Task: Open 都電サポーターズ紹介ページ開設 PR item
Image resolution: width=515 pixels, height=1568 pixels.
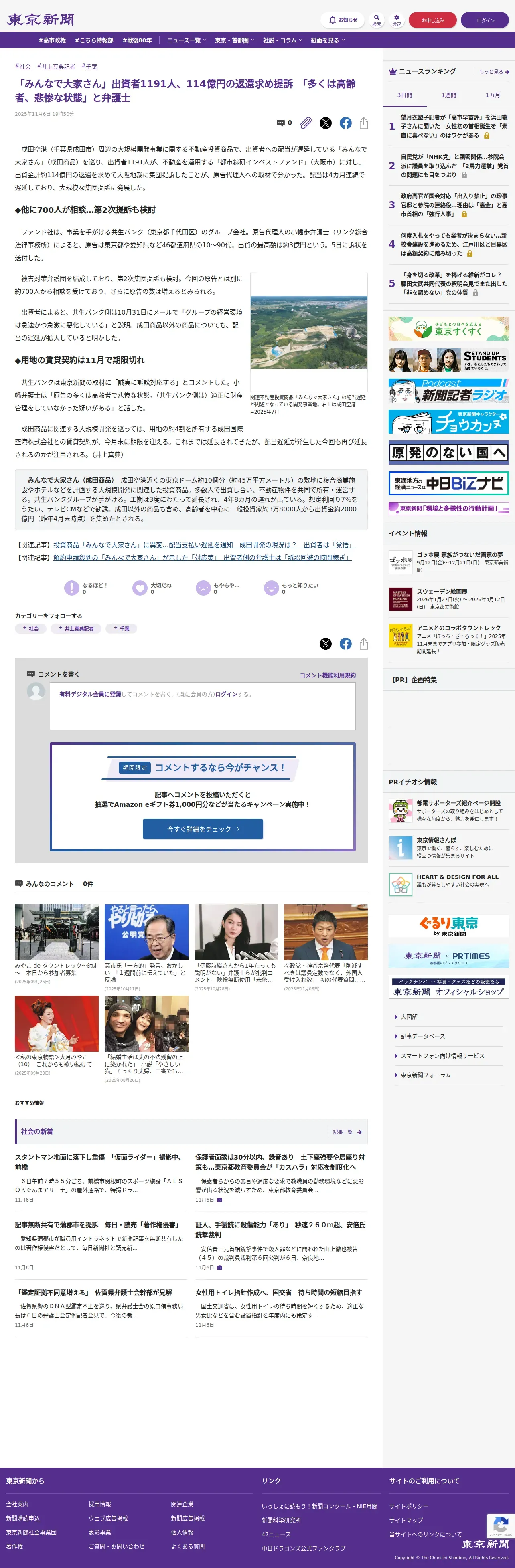Action: pyautogui.click(x=448, y=811)
